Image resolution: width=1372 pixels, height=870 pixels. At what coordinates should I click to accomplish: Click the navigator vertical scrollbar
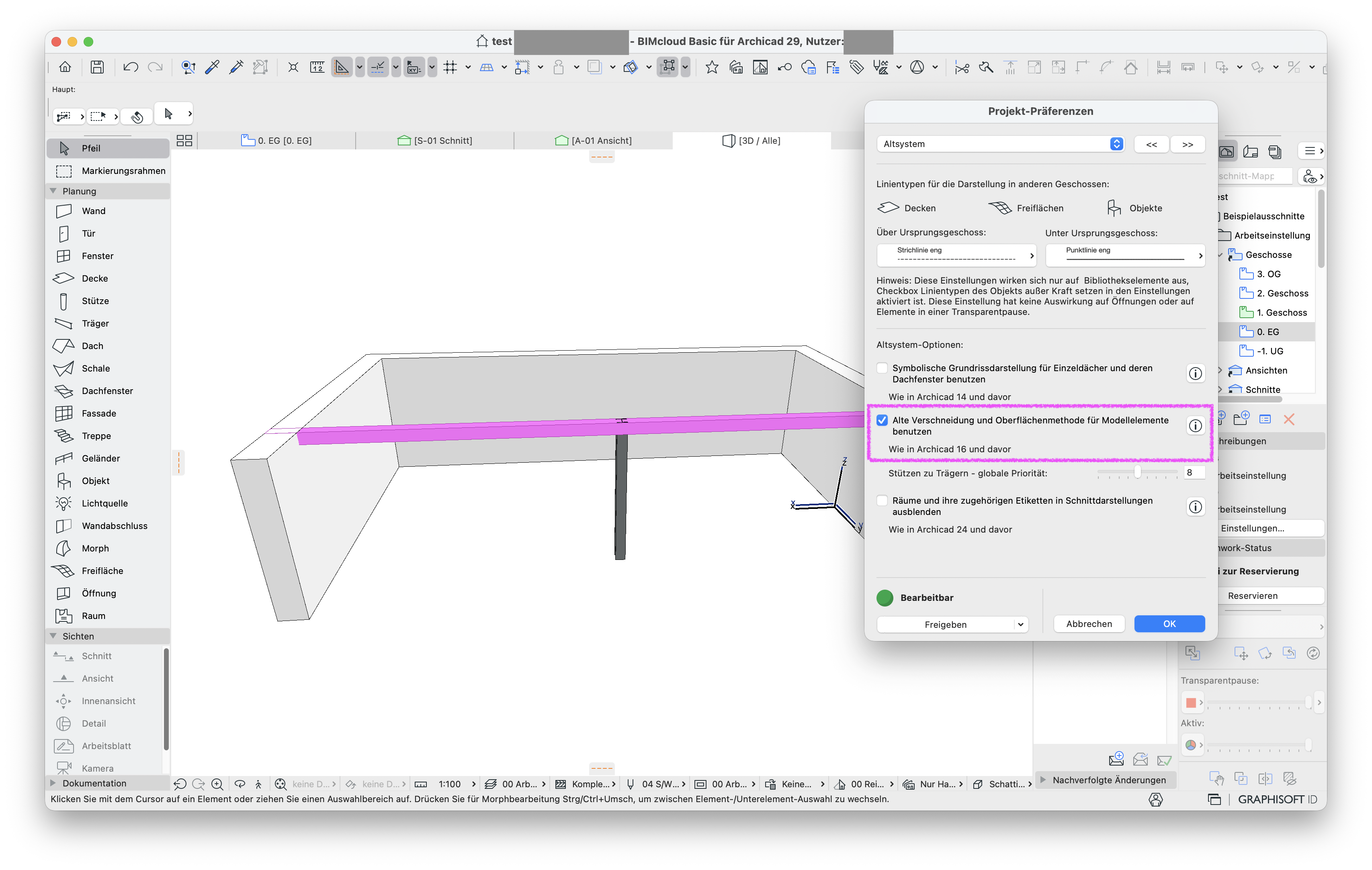pos(1321,229)
